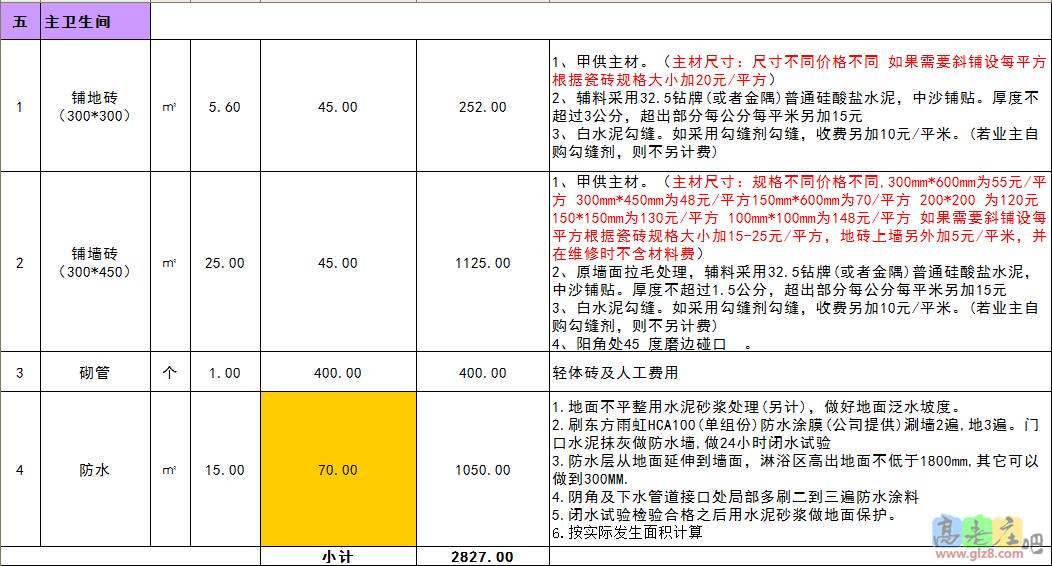Select the total cell showing 1050.00
Screen dimensions: 1052x566
(x=482, y=469)
